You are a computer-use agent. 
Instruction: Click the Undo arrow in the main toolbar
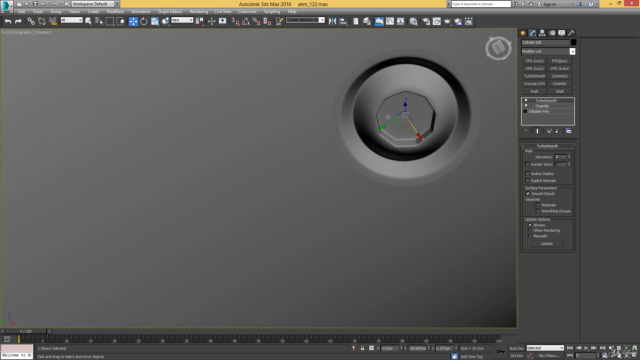coord(8,21)
